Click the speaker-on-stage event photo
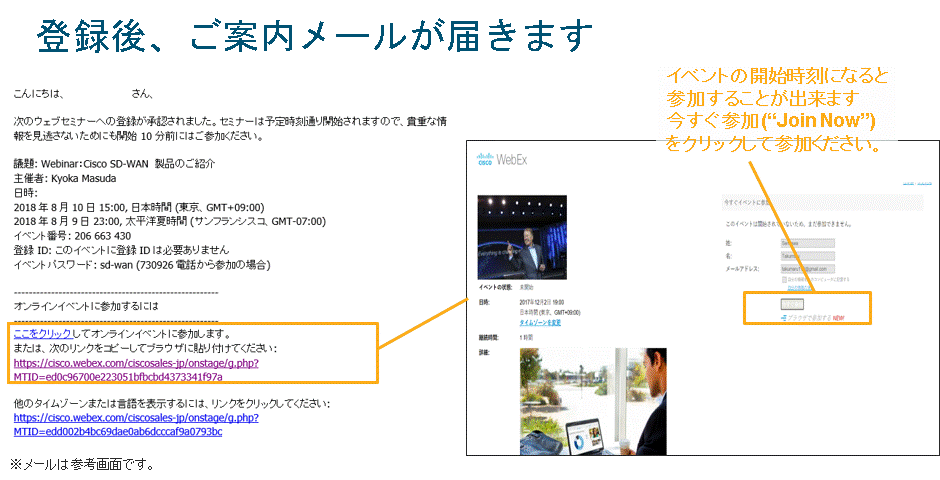 522,237
